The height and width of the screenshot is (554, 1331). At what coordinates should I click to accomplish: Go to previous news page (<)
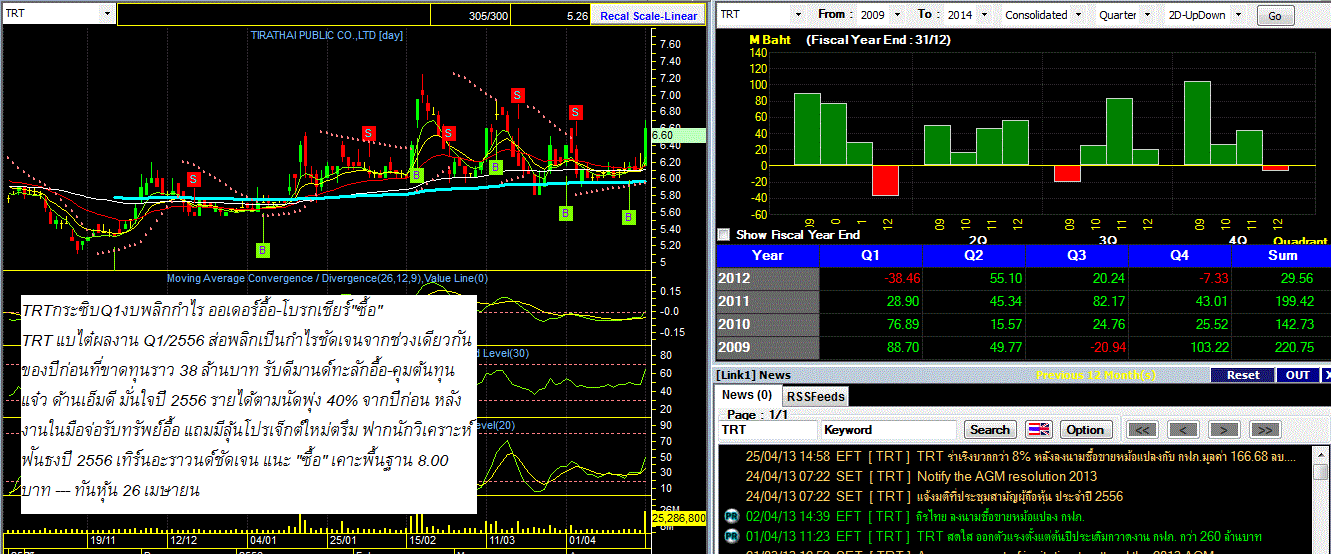[x=1183, y=430]
